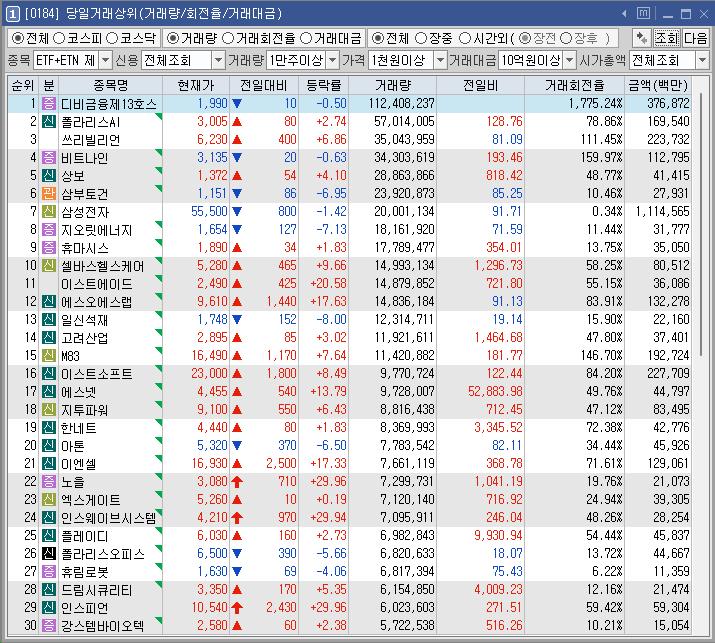Viewport: 715px width, 643px height.
Task: Sort by 현재가 column header
Action: 196,85
